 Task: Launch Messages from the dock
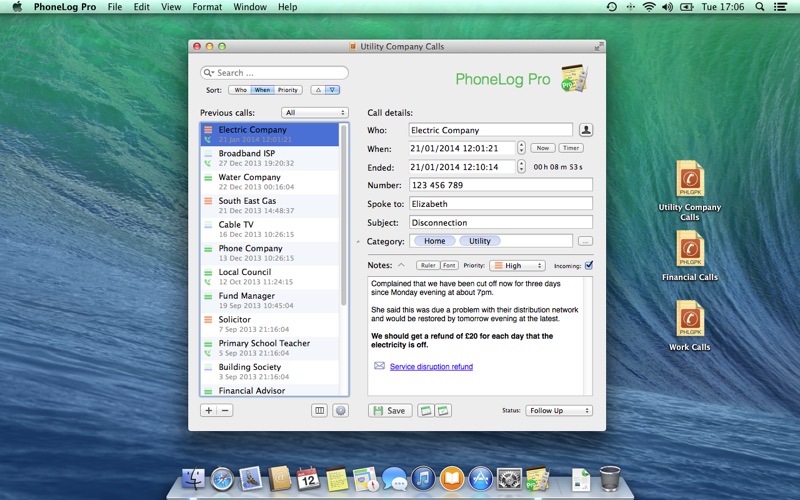pos(394,479)
